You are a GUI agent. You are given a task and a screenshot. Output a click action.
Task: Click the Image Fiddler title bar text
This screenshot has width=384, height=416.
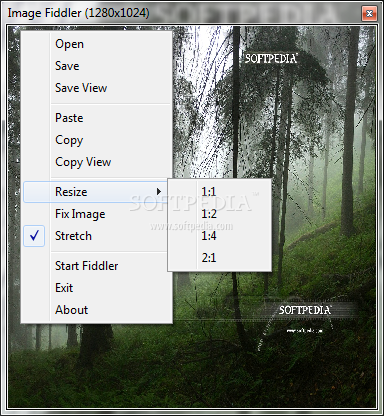pyautogui.click(x=78, y=13)
